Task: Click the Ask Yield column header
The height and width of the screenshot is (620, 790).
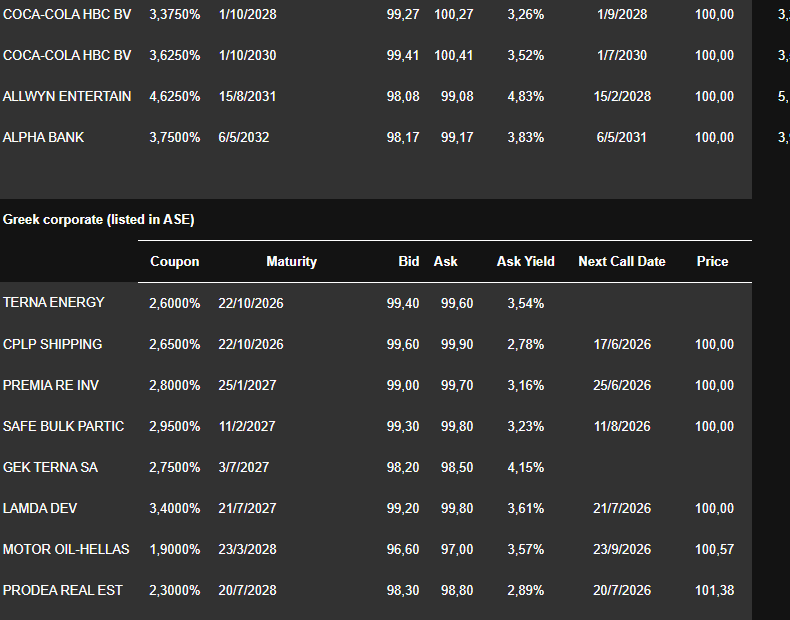Action: pos(525,261)
